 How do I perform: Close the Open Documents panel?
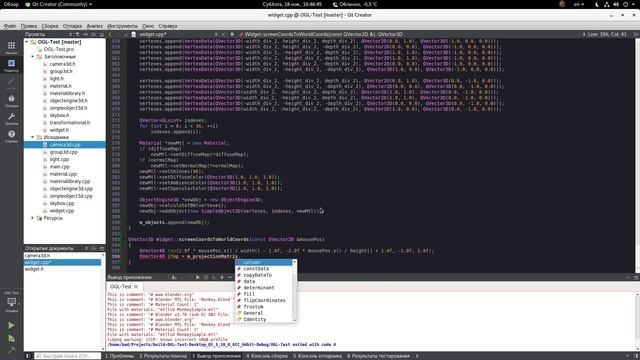point(102,248)
